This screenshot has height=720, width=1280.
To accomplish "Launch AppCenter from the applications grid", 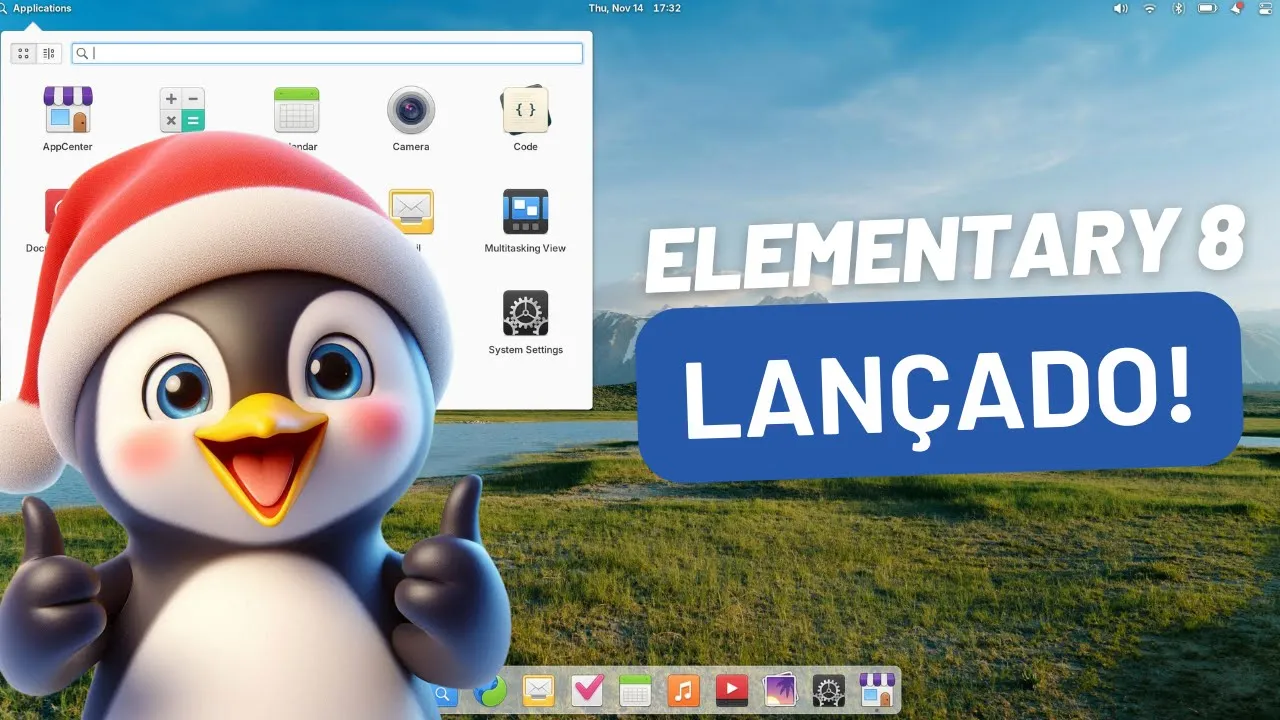I will click(68, 119).
